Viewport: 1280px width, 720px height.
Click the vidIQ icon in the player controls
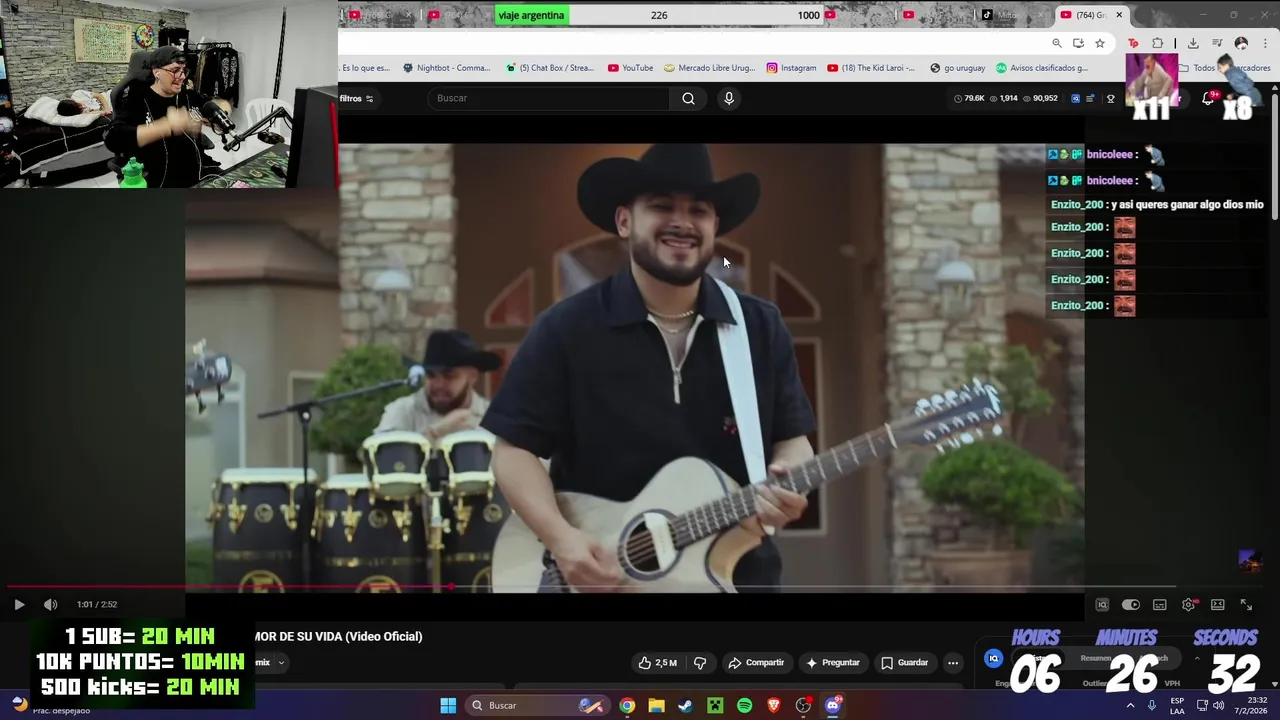point(1102,605)
